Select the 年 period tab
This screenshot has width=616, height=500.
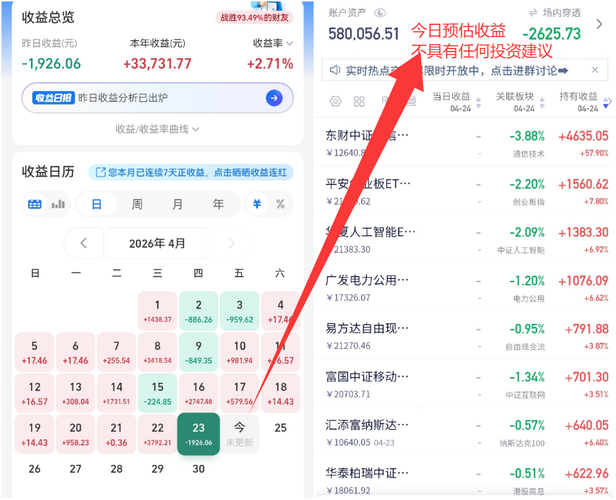click(218, 204)
